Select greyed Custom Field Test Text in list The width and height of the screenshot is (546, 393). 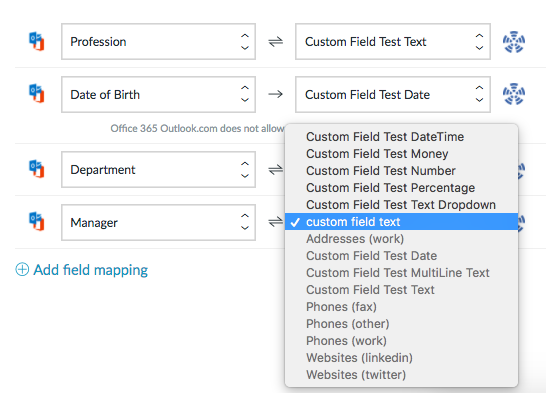(401, 290)
